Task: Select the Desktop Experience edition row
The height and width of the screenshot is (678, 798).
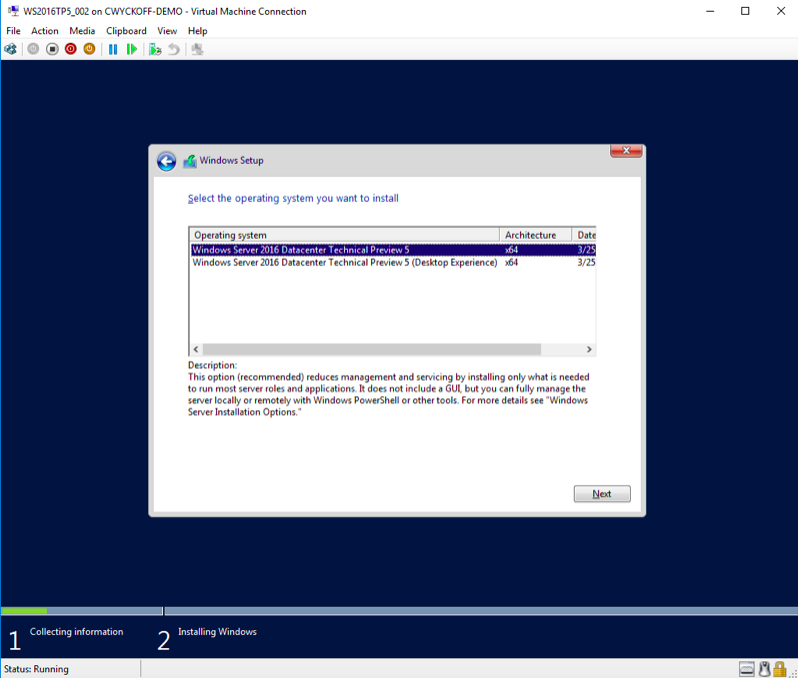Action: pos(393,263)
